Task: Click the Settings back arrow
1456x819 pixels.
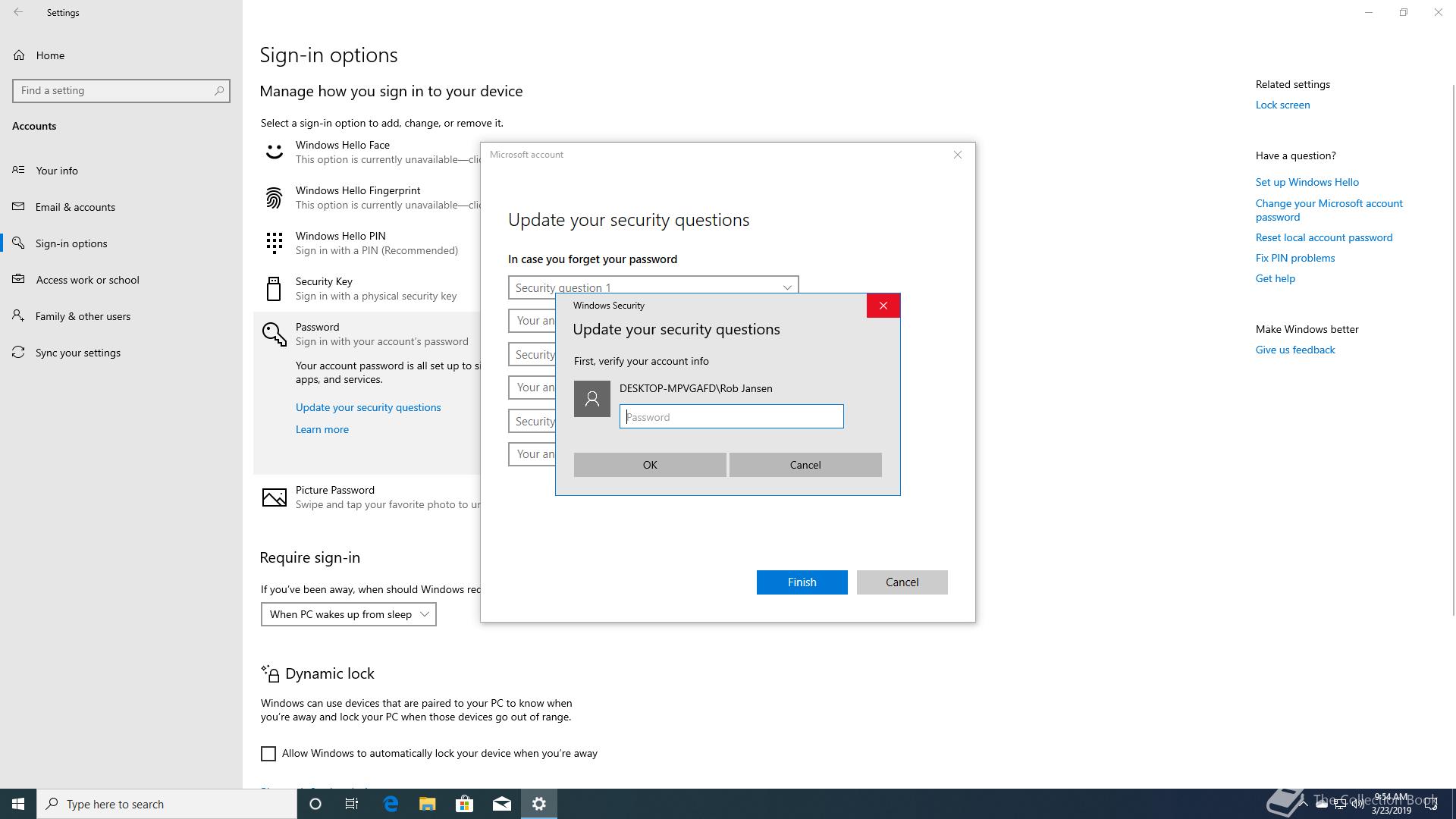Action: pos(18,12)
